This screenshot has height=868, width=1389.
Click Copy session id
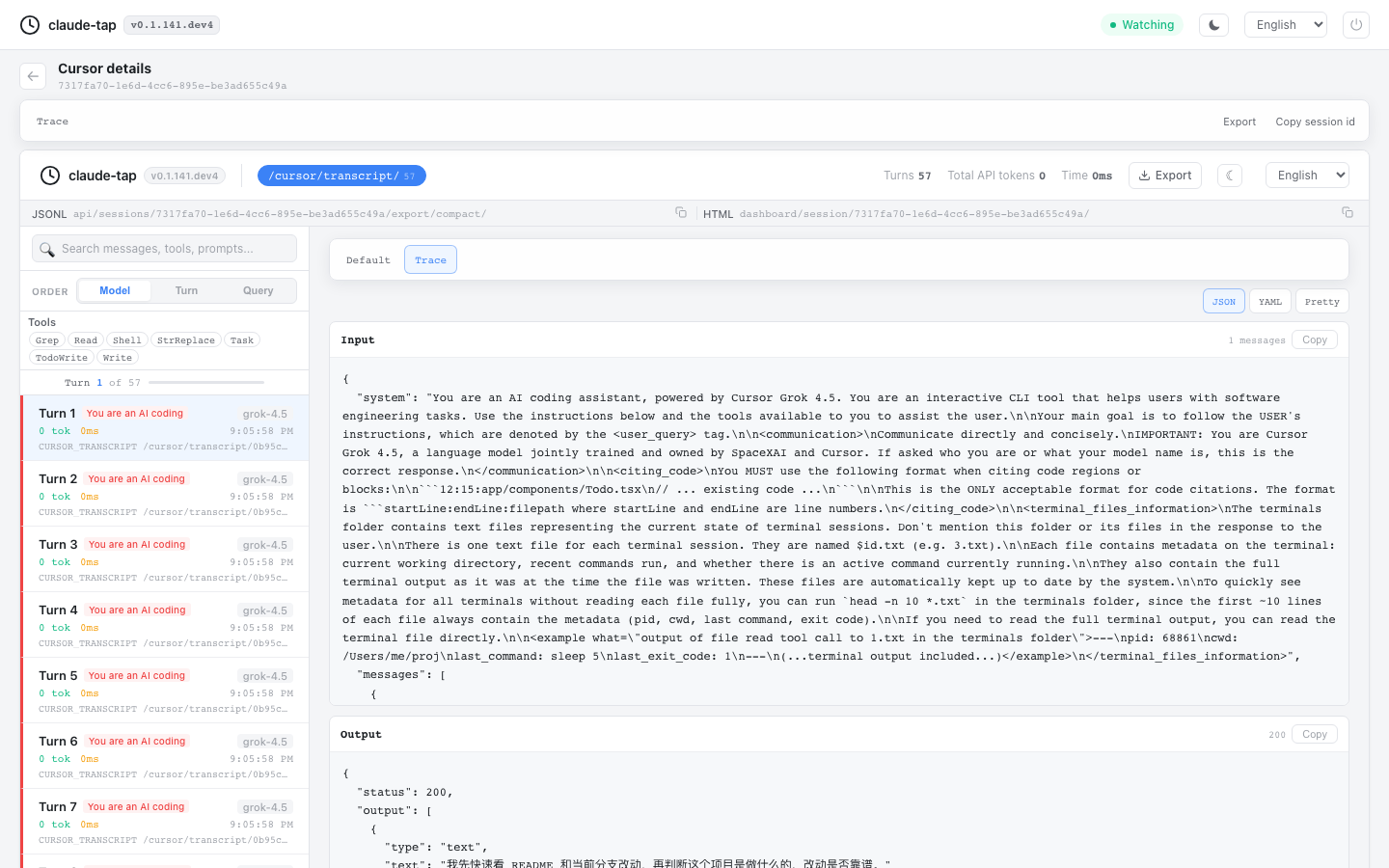(1315, 122)
